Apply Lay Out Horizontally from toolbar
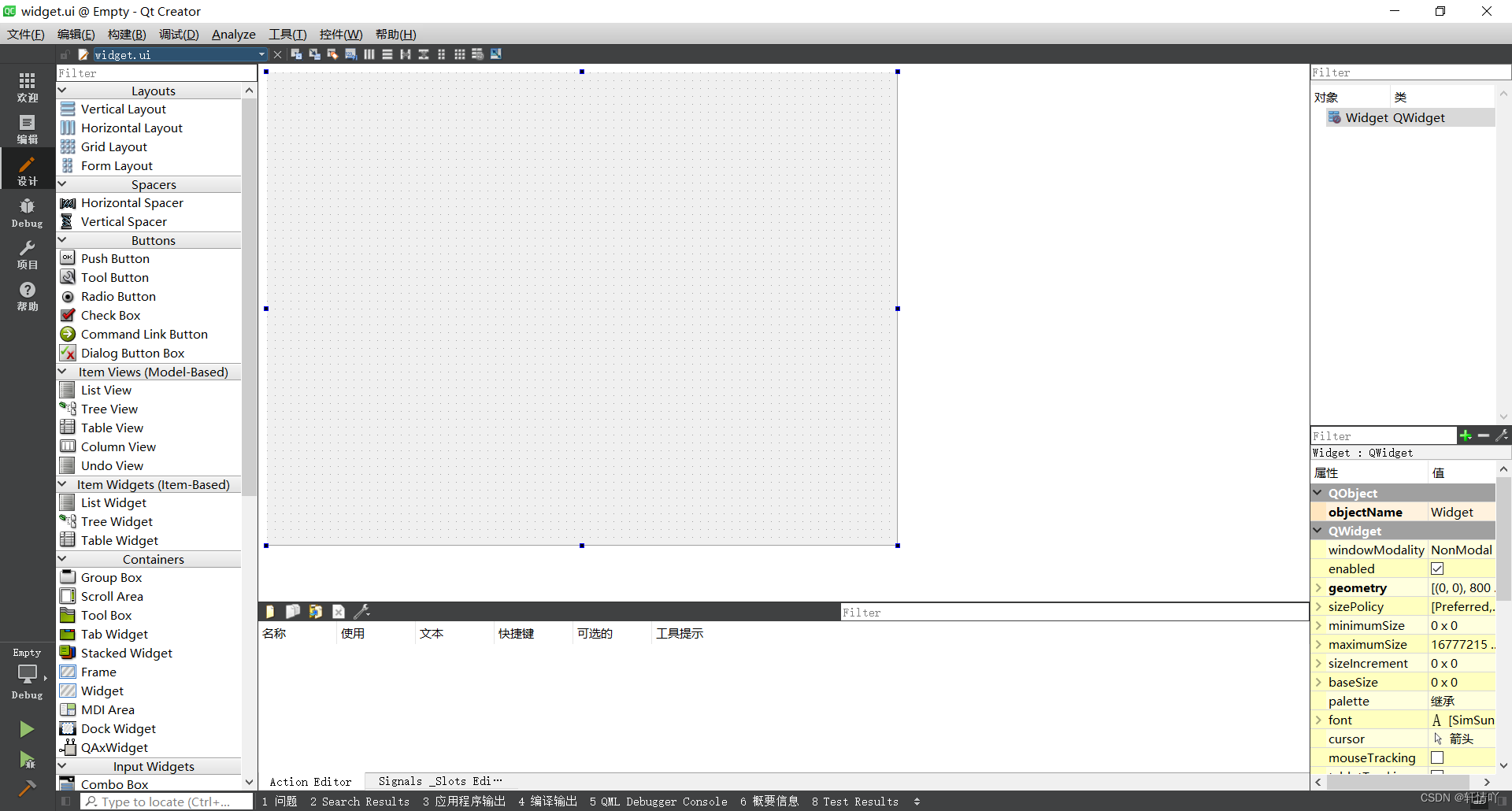The height and width of the screenshot is (811, 1512). click(x=369, y=54)
